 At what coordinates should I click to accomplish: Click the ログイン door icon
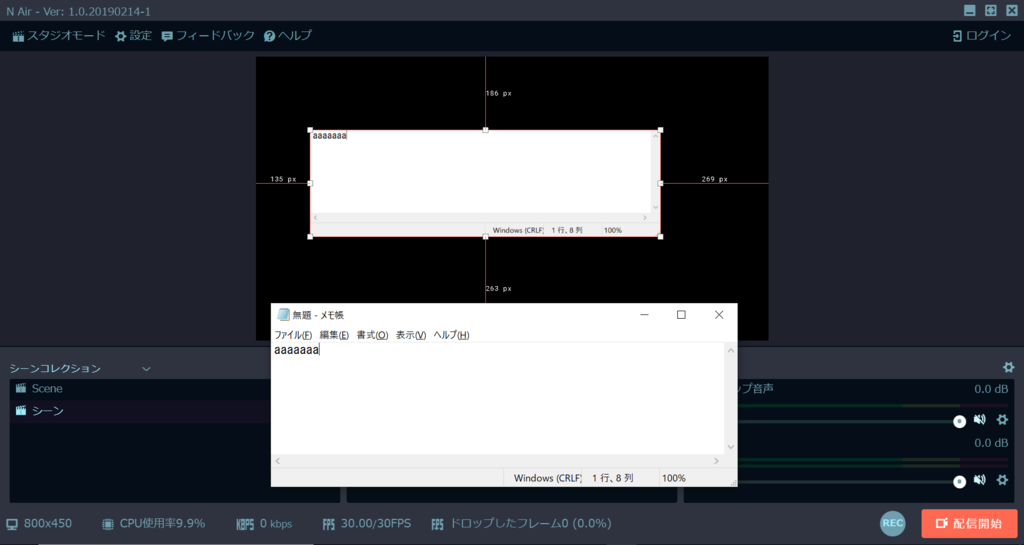point(957,36)
